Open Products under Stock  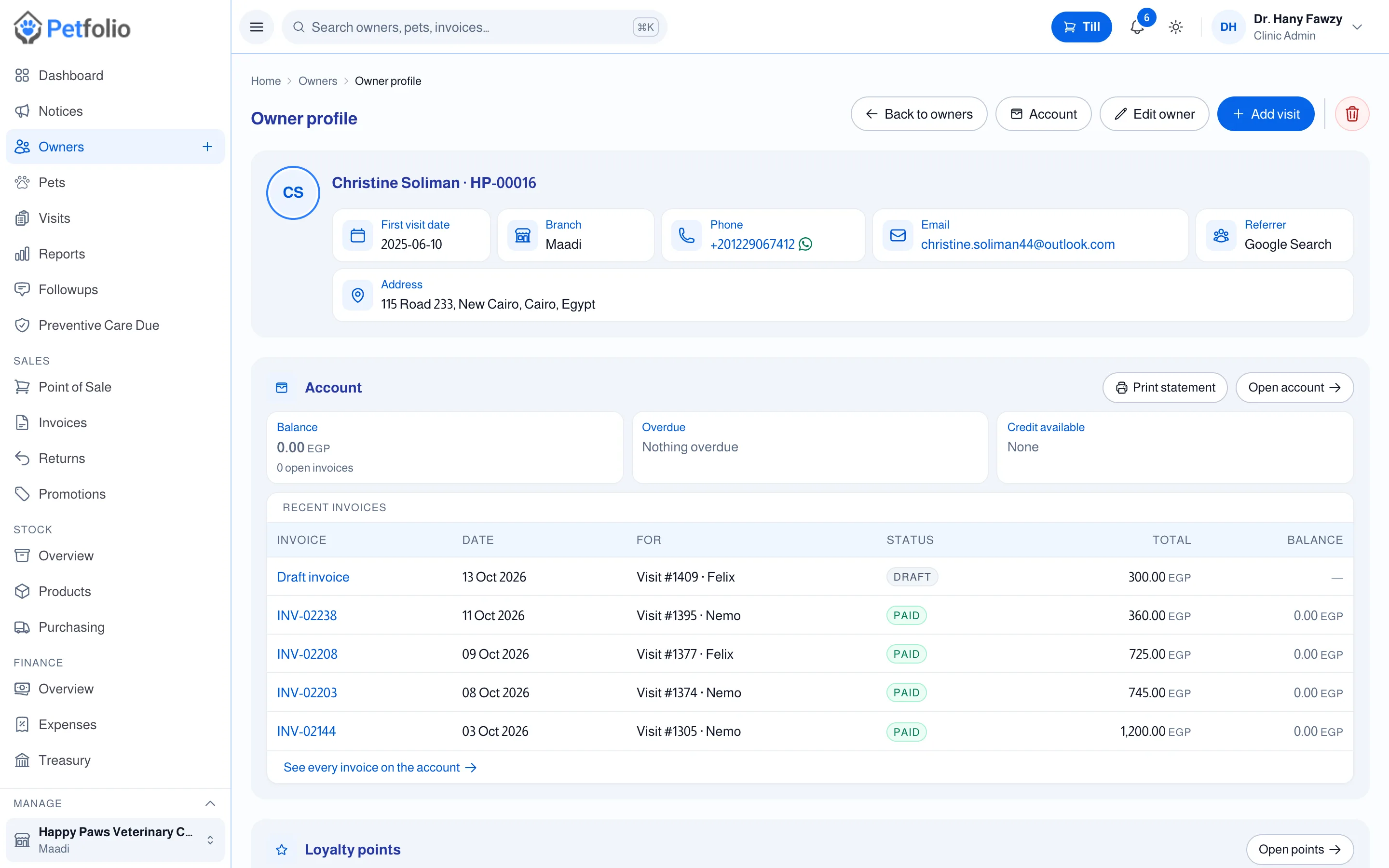point(115,591)
